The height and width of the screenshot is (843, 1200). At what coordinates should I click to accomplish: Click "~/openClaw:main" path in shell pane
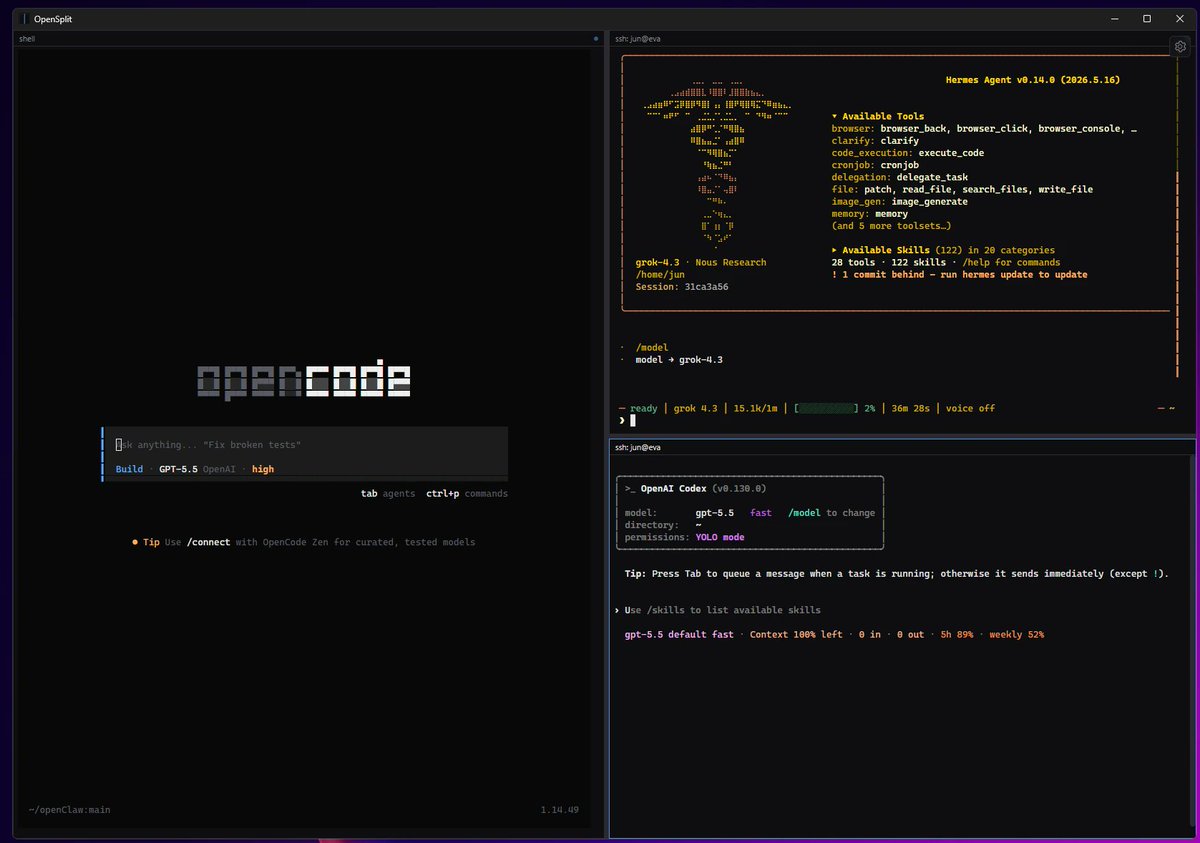(x=69, y=810)
